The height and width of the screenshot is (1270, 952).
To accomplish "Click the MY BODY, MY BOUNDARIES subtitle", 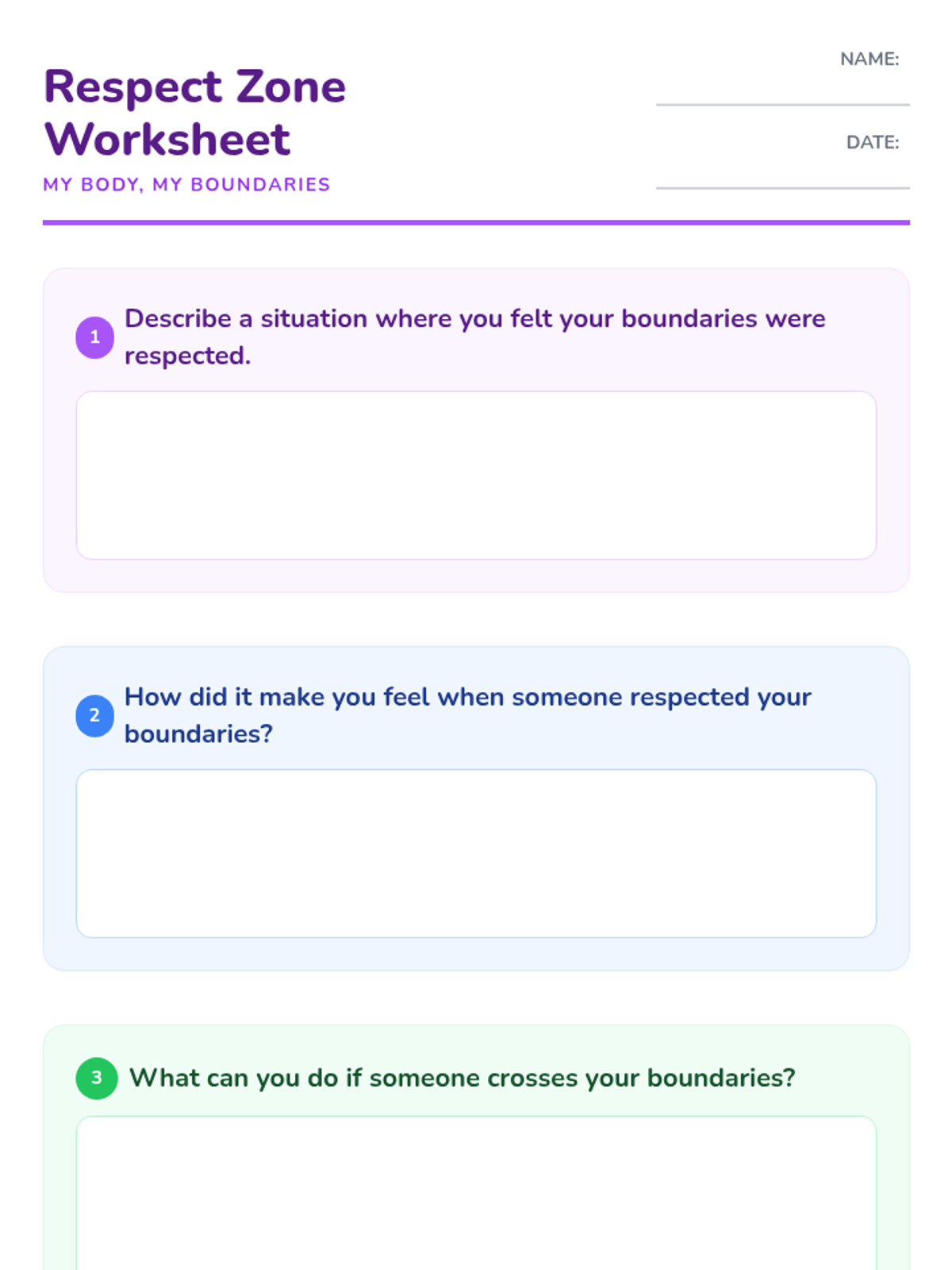I will pos(186,185).
